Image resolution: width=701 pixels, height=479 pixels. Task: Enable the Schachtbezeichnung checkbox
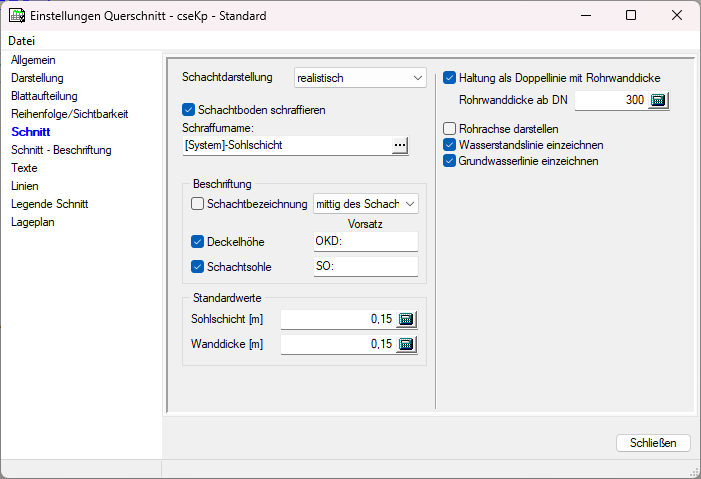(197, 204)
